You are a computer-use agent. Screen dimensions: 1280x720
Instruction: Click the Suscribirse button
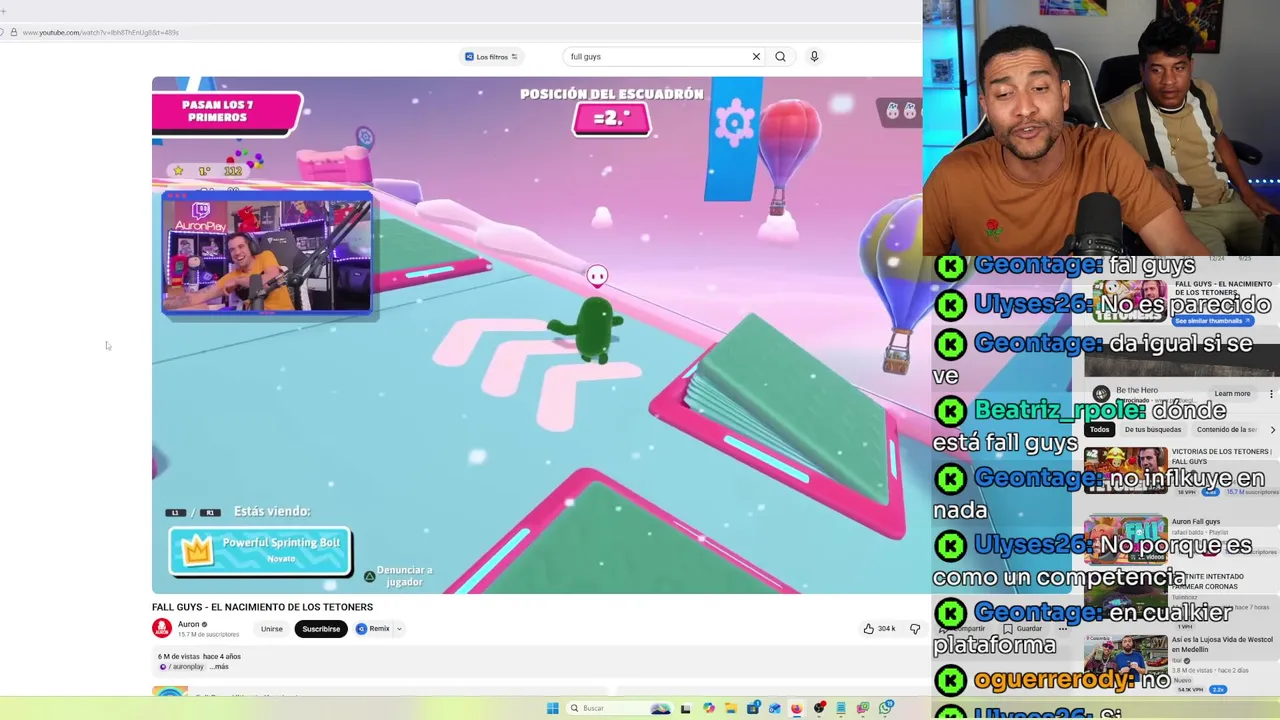click(321, 629)
